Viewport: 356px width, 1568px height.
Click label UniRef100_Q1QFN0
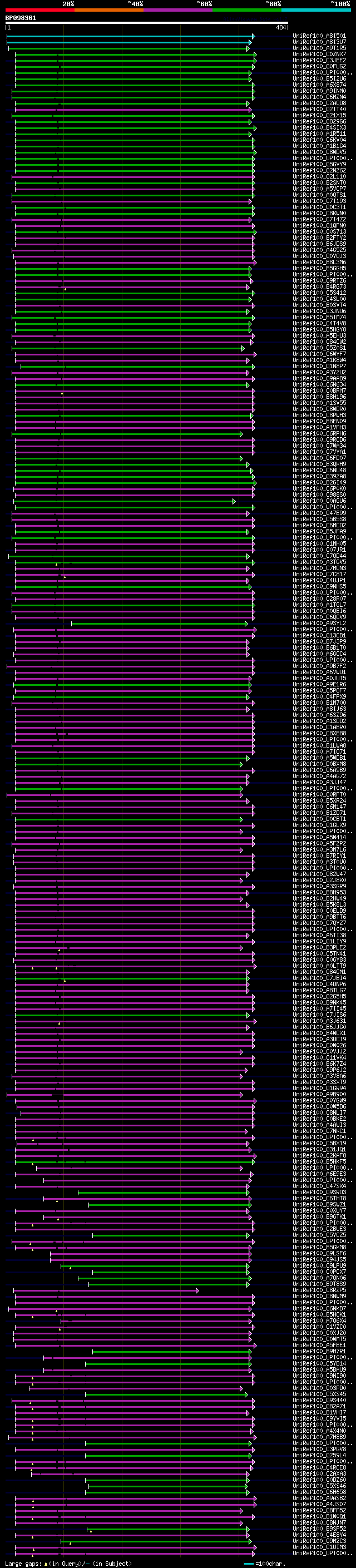click(x=319, y=226)
